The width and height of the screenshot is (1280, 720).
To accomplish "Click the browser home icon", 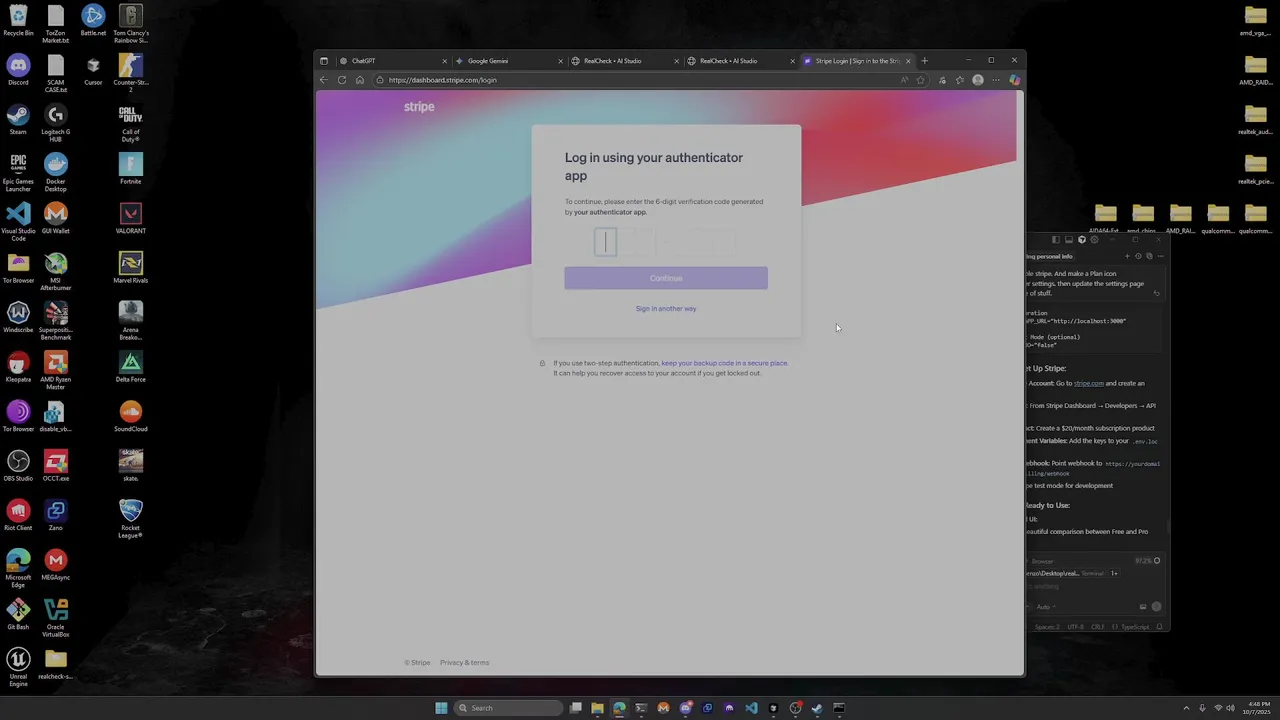I will click(x=360, y=80).
